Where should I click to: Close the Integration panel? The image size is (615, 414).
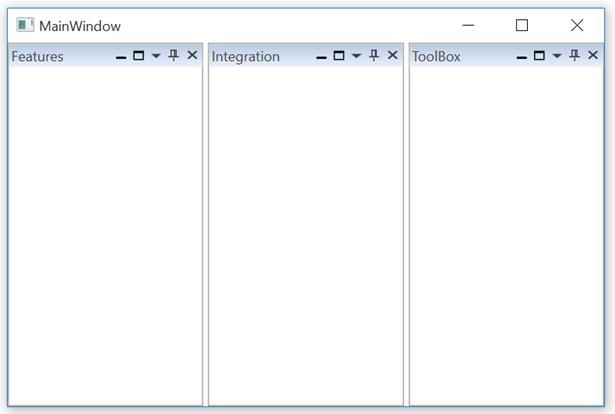(x=393, y=55)
